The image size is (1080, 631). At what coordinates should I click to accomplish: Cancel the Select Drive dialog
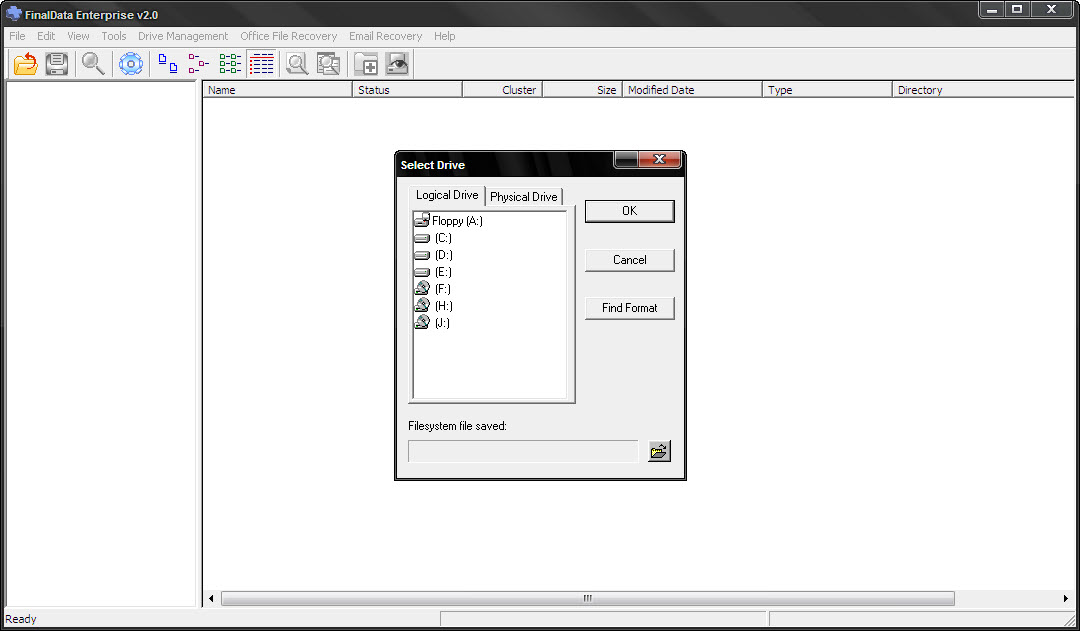630,260
